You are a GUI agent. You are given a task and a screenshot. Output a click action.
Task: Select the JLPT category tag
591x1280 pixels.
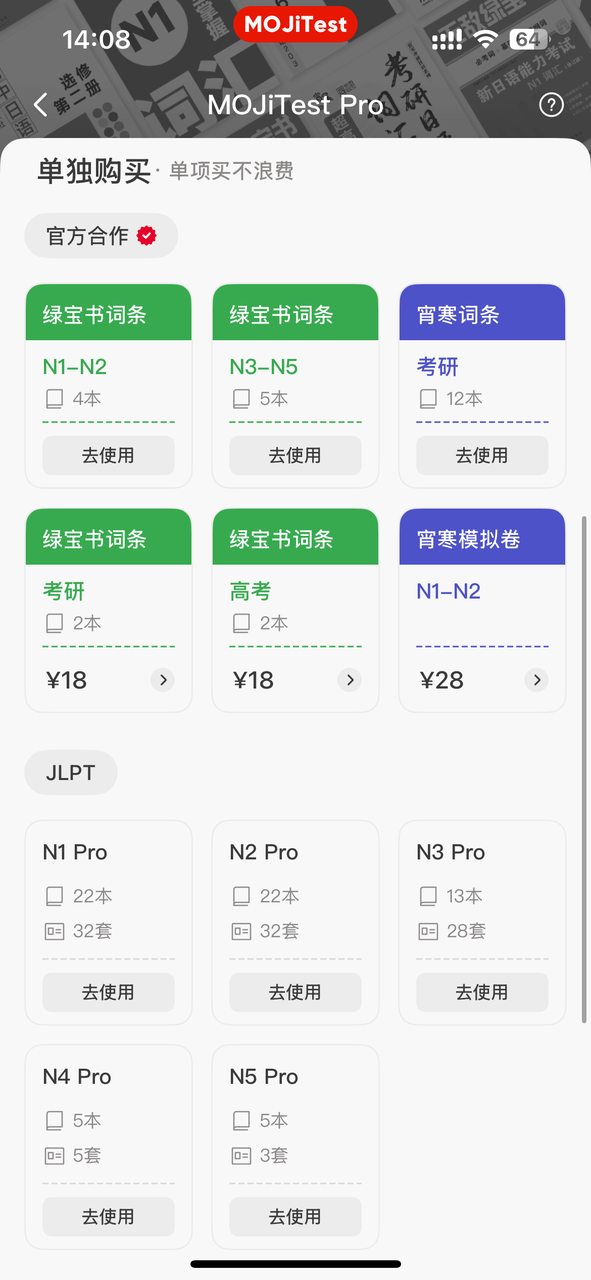coord(71,773)
